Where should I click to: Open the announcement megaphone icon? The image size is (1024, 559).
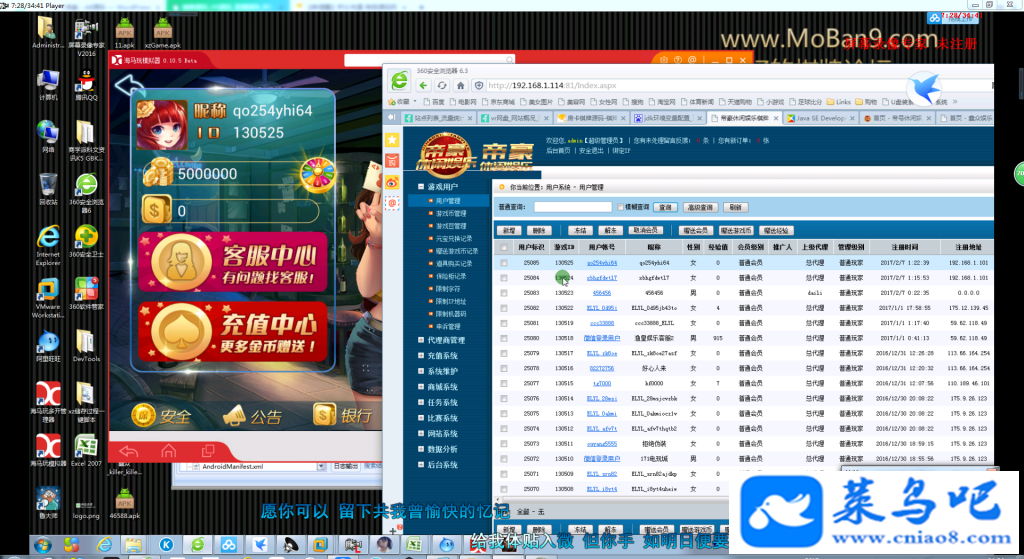coord(252,416)
